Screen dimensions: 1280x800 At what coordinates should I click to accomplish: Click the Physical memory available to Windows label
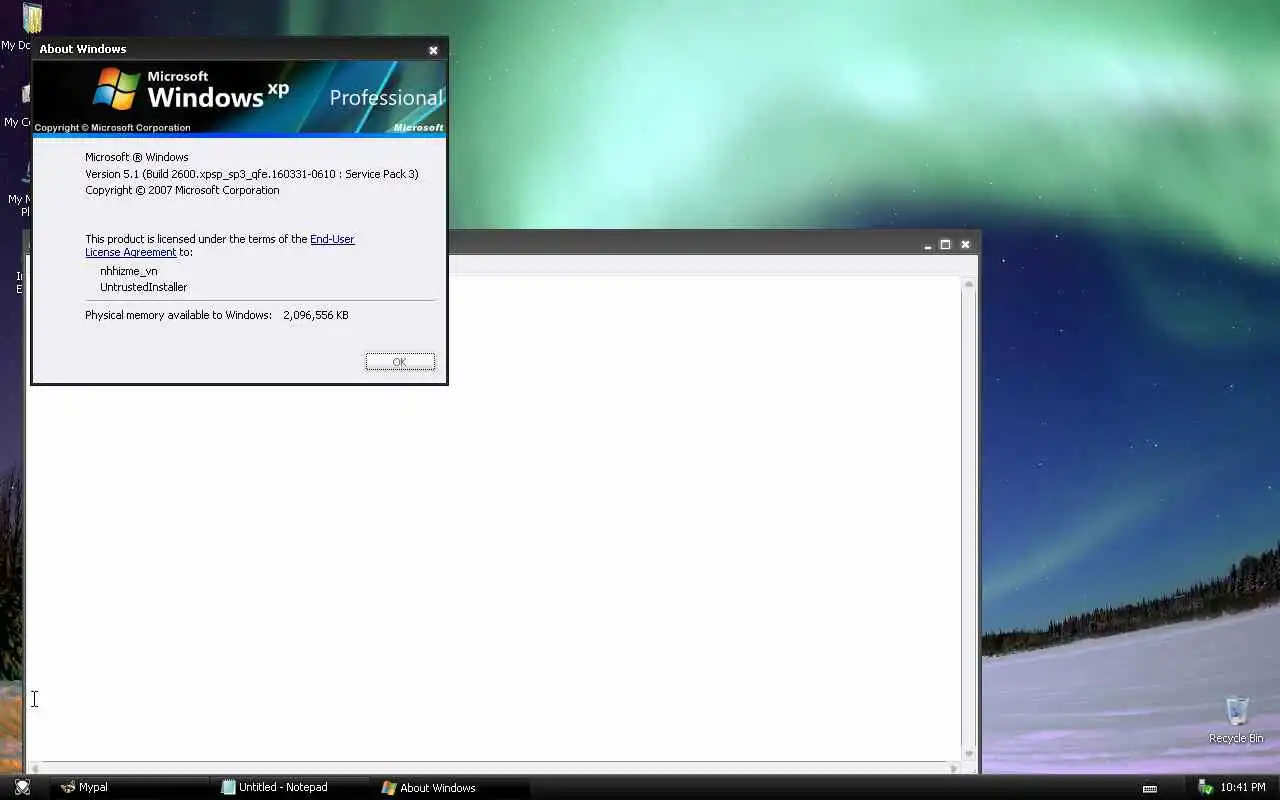click(x=178, y=315)
